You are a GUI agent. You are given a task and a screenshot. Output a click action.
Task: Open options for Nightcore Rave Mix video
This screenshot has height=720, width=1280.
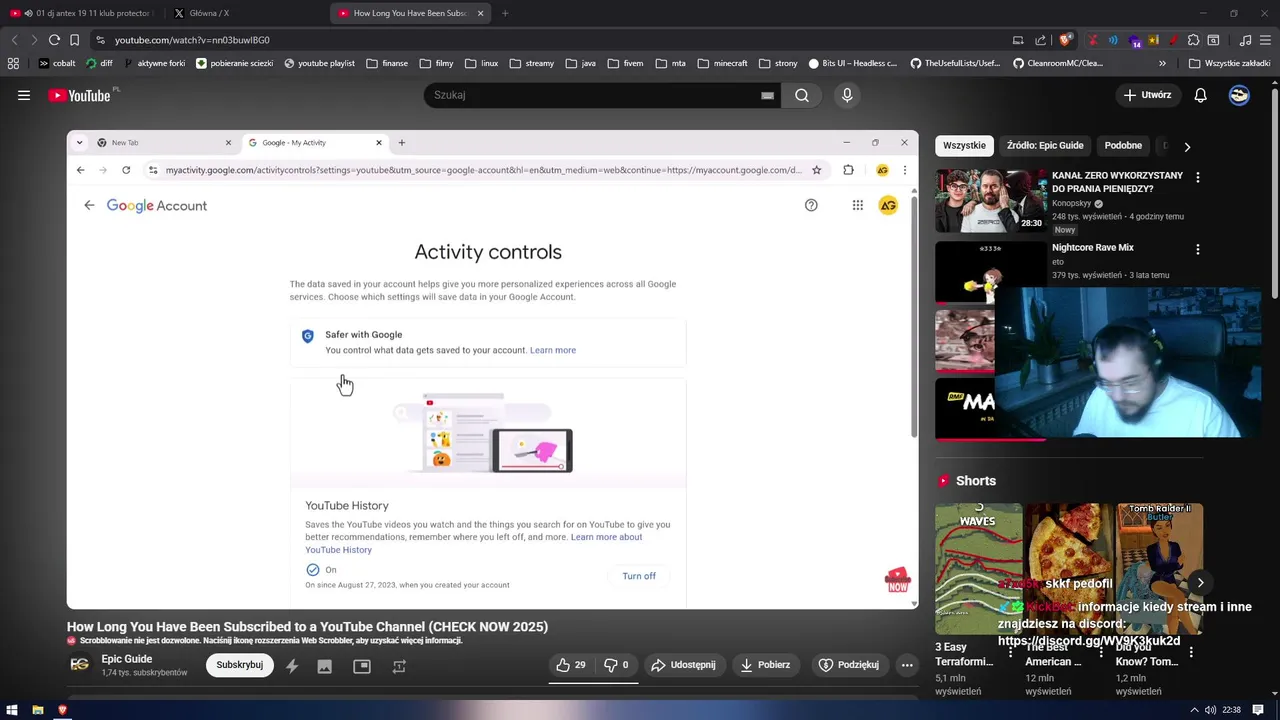point(1197,249)
